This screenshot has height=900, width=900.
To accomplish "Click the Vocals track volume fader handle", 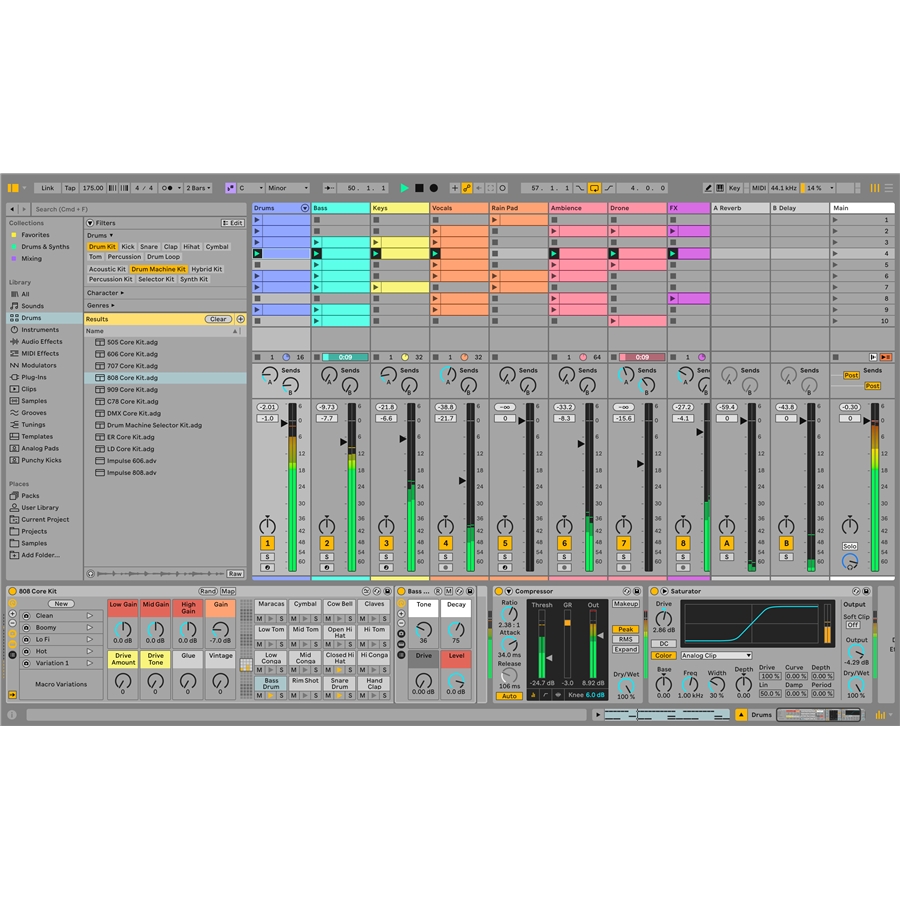I will [x=462, y=481].
